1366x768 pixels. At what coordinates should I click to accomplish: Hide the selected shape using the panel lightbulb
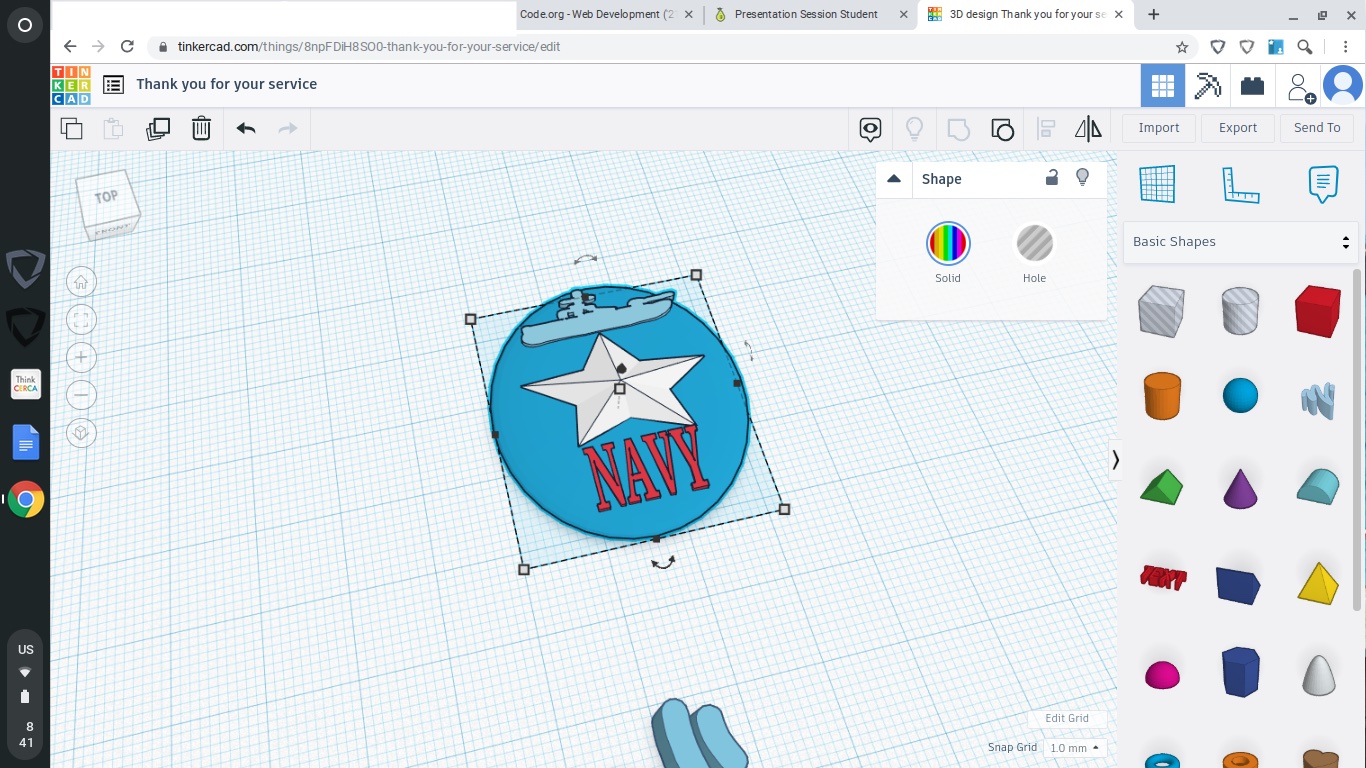[1082, 178]
